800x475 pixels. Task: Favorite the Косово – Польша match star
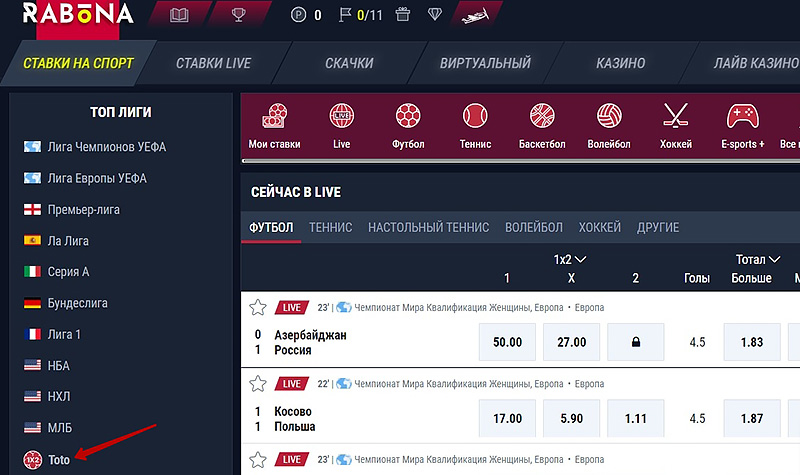258,384
